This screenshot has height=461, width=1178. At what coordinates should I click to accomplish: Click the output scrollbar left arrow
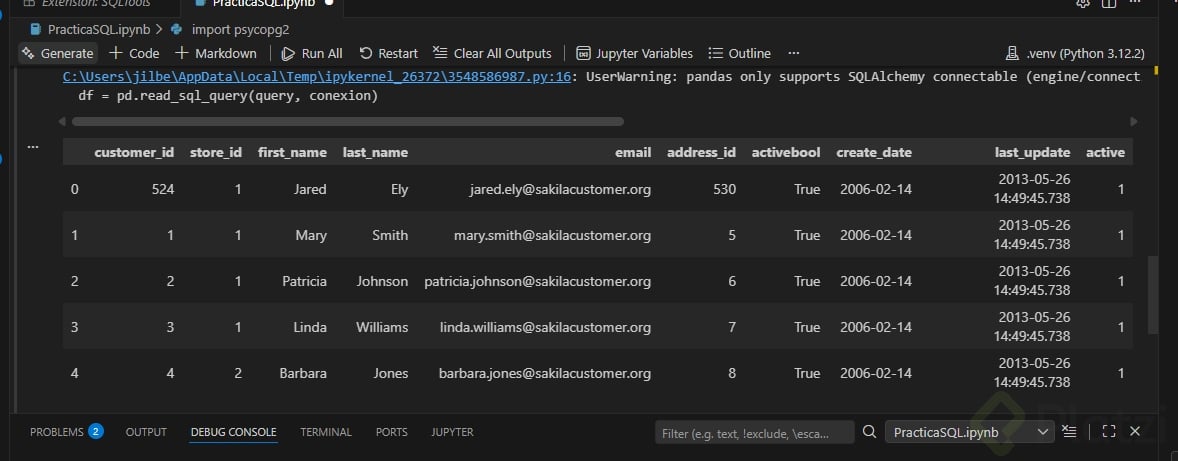[x=62, y=121]
